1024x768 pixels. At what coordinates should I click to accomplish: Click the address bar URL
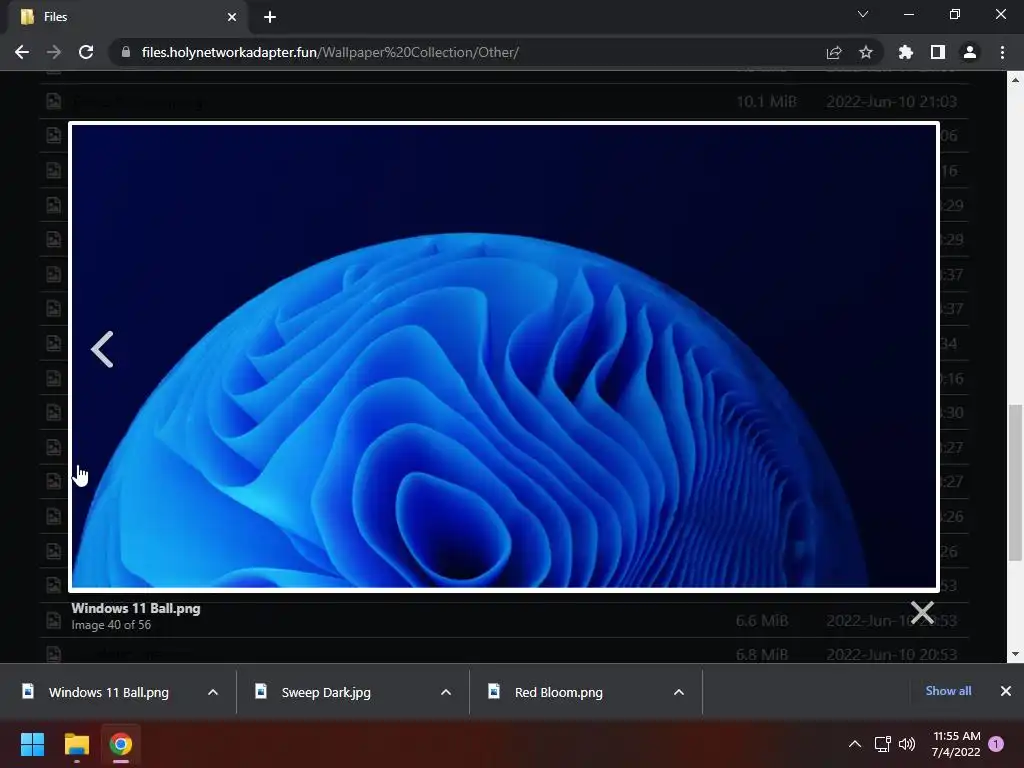point(330,52)
